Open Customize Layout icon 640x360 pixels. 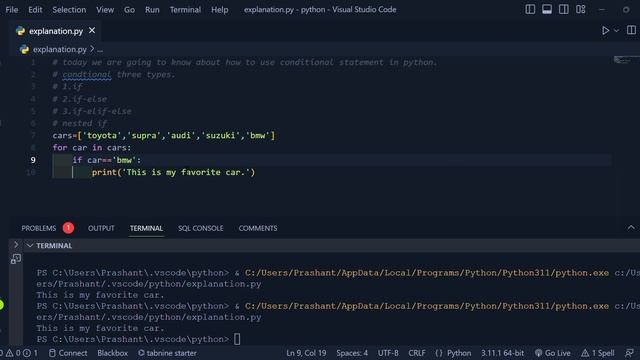click(581, 9)
